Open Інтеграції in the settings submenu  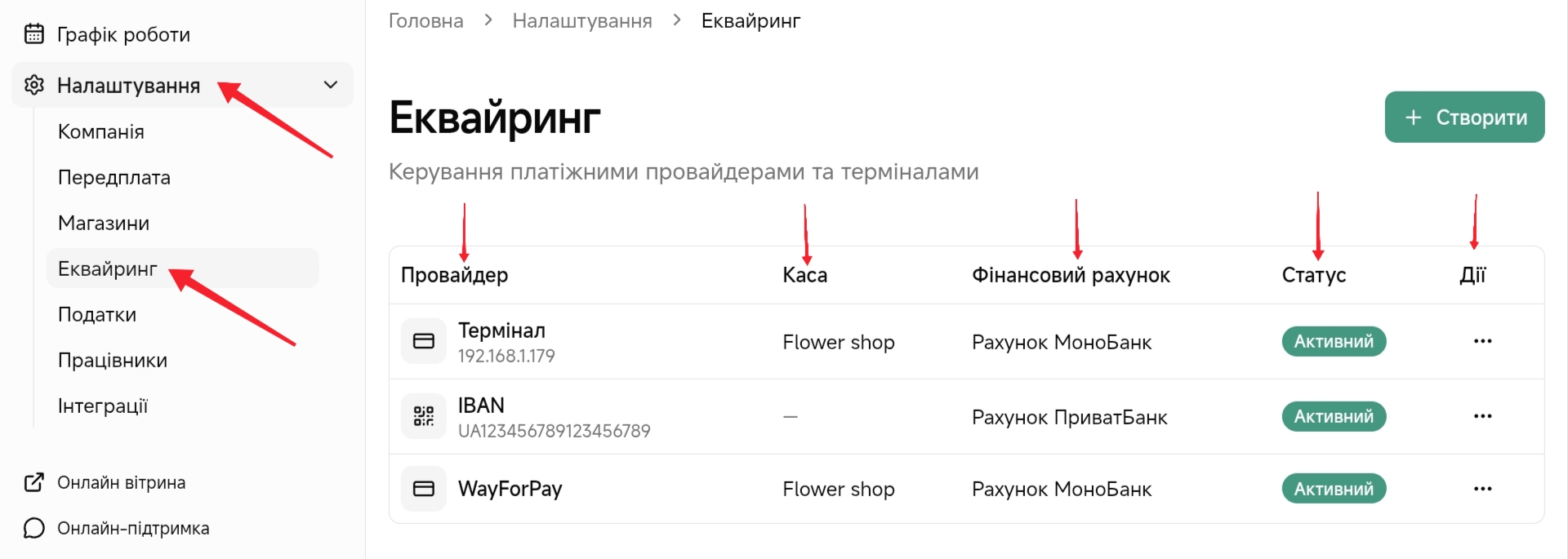(x=103, y=406)
